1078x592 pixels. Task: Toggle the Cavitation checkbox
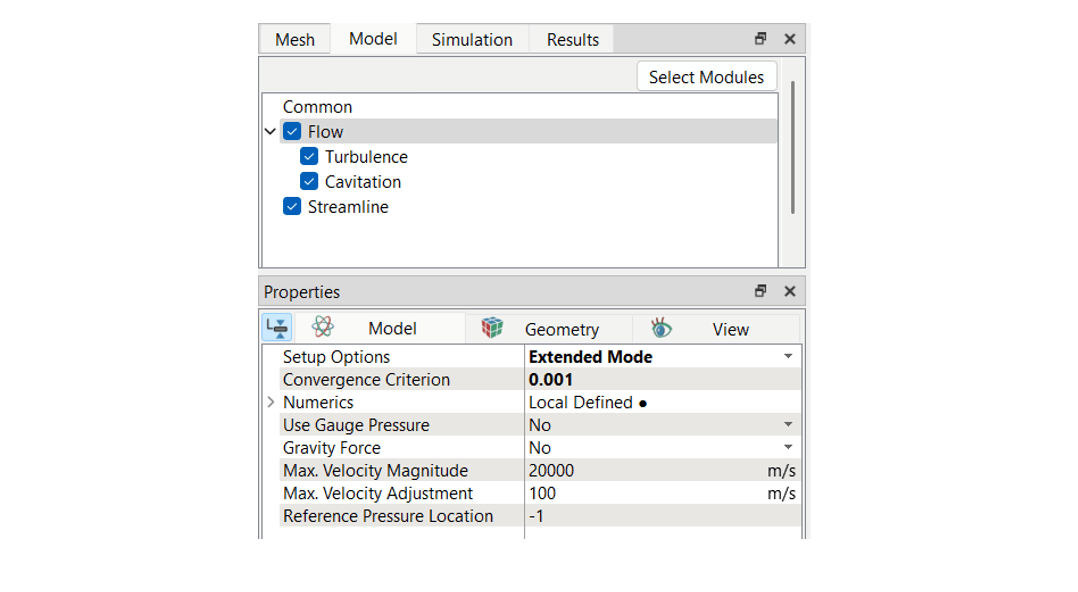click(x=309, y=182)
